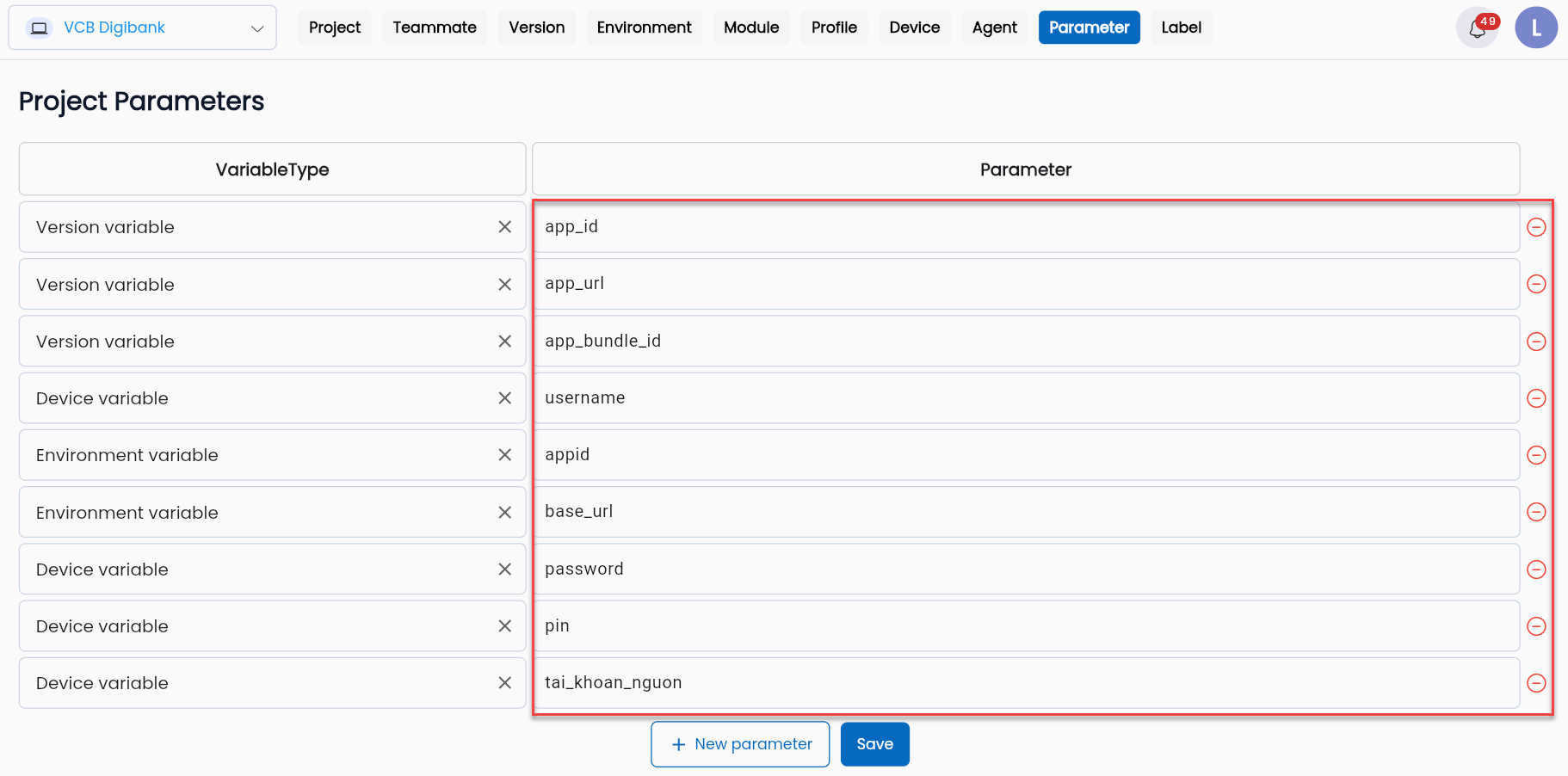Remove the pin parameter with minus icon

pyautogui.click(x=1536, y=626)
